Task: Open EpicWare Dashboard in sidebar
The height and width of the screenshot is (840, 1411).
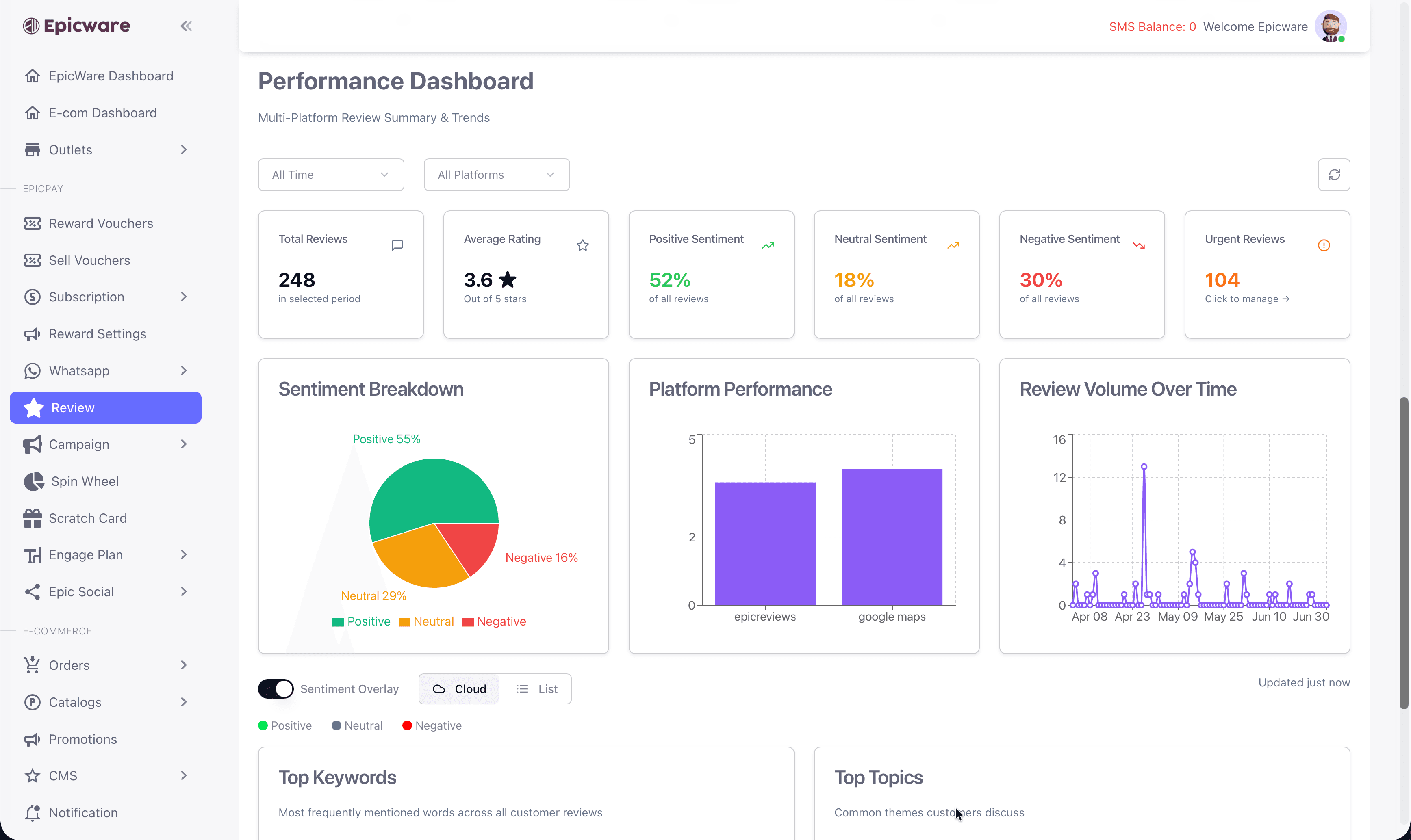Action: [106, 76]
